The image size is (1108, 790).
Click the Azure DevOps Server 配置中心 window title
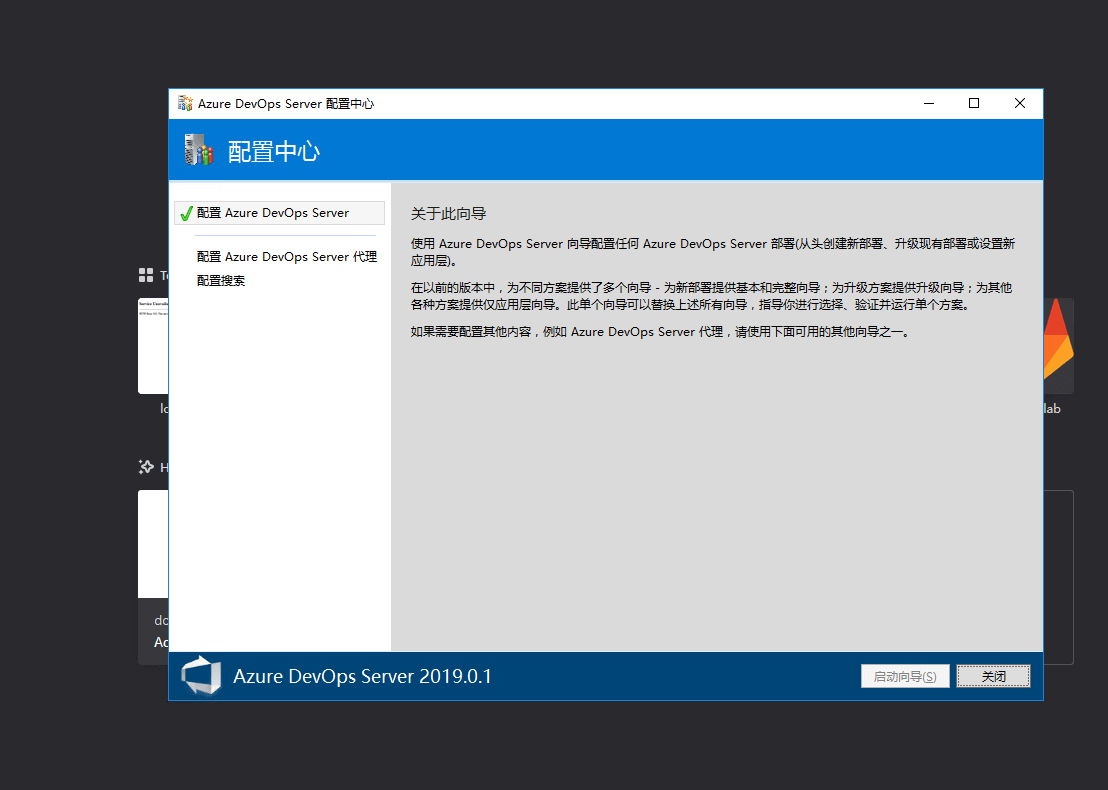pos(286,103)
